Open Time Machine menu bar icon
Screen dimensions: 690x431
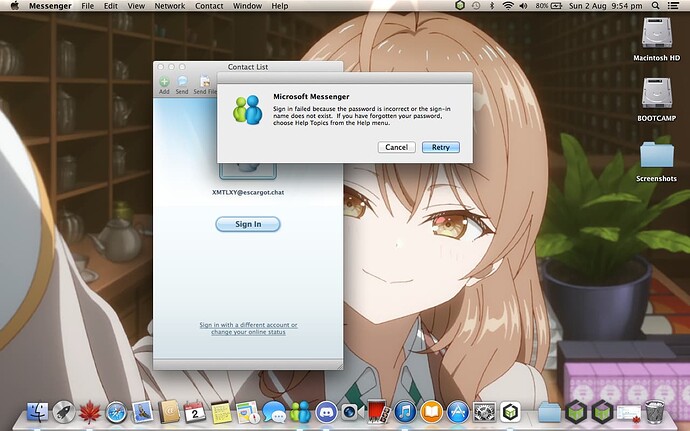pyautogui.click(x=476, y=6)
